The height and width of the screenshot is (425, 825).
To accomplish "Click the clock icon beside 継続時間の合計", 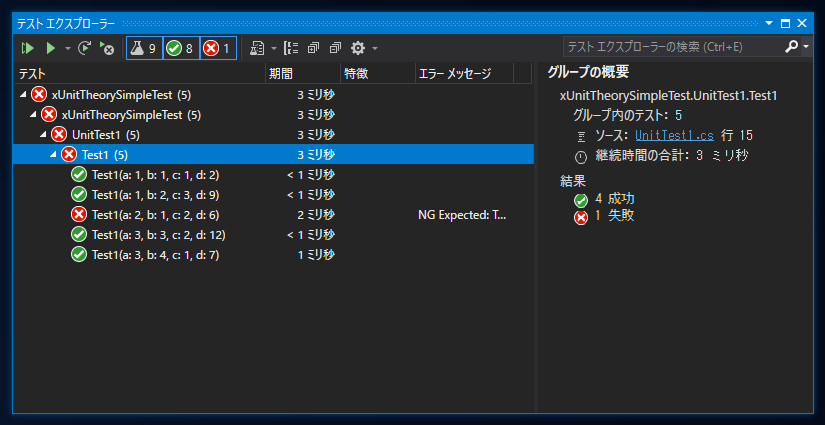I will click(x=581, y=157).
